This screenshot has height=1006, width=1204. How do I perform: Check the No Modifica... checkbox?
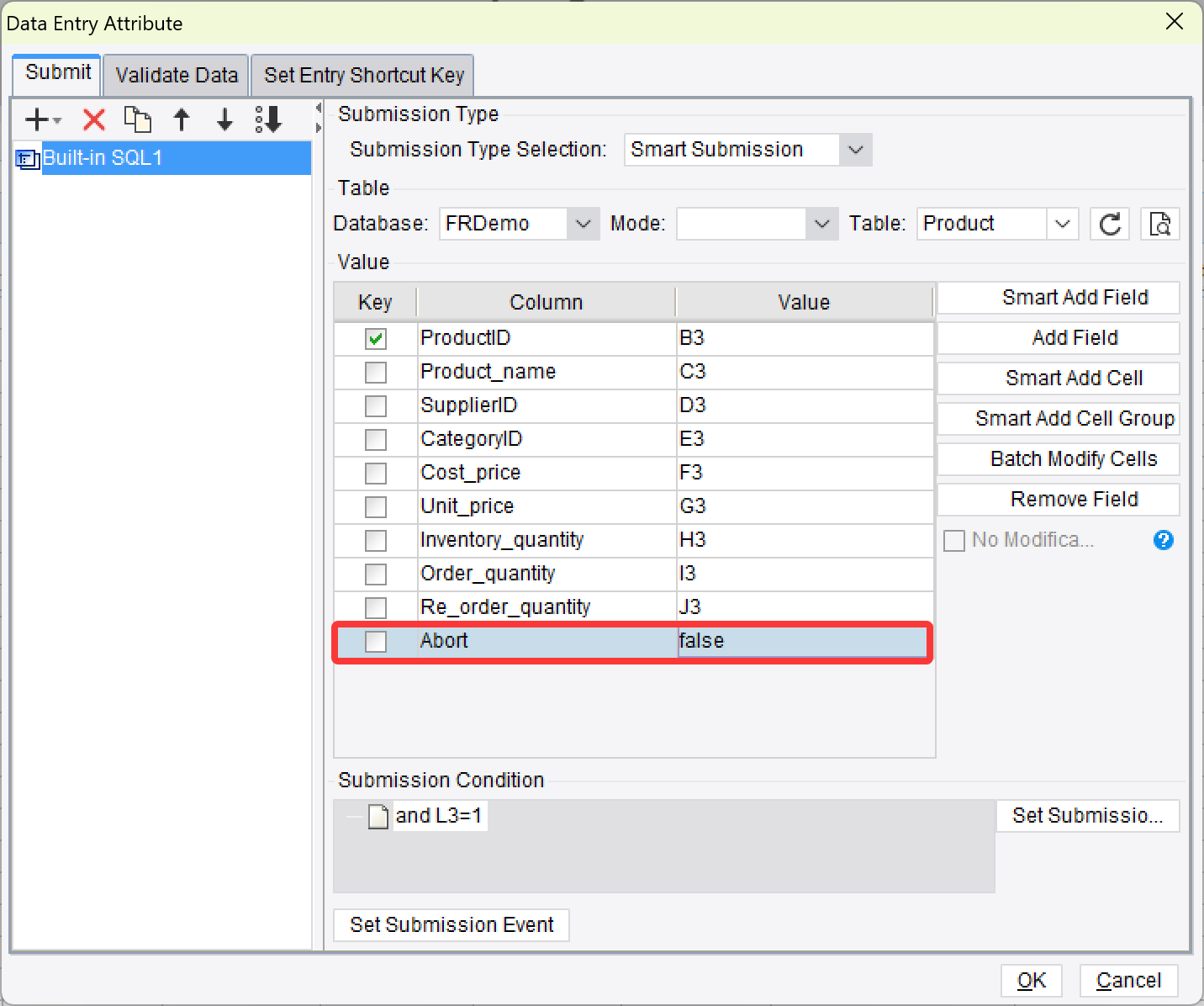tap(954, 540)
